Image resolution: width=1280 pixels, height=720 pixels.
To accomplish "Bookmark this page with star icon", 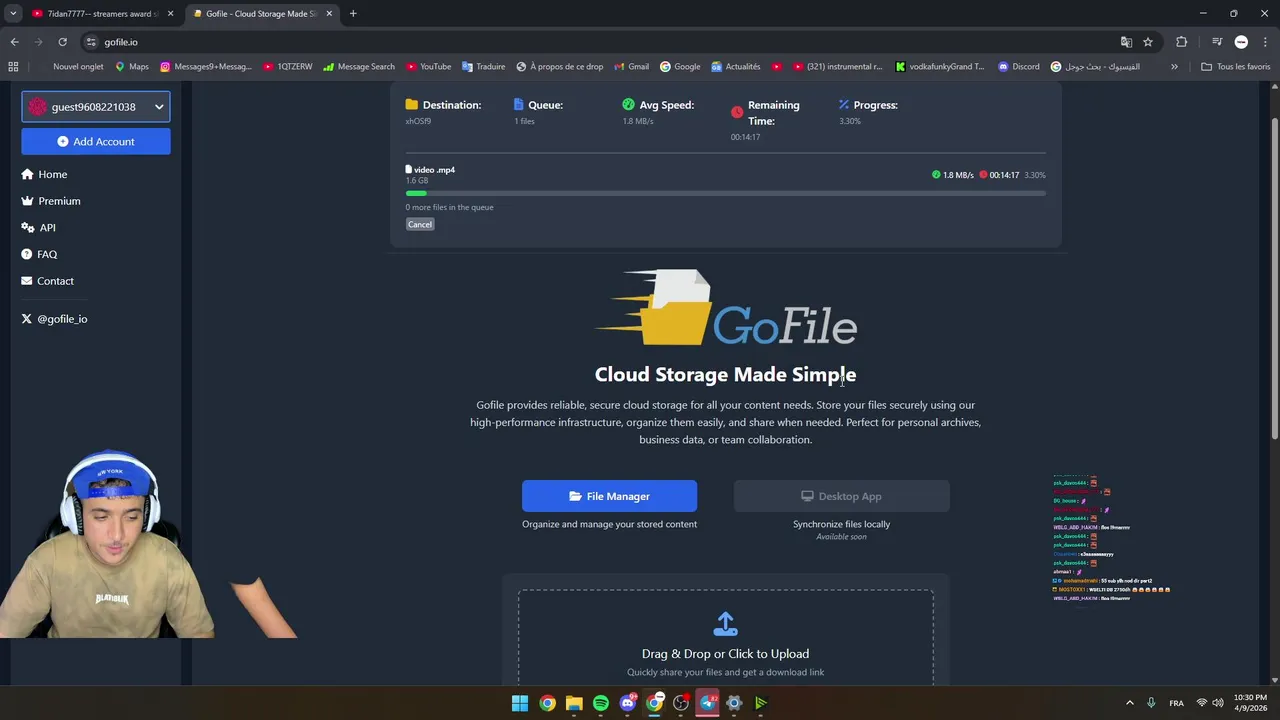I will click(x=1148, y=42).
